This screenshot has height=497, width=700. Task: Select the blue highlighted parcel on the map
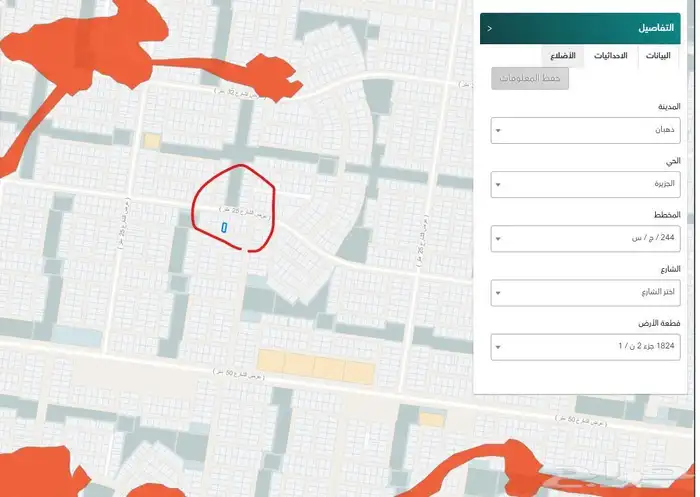(x=225, y=227)
